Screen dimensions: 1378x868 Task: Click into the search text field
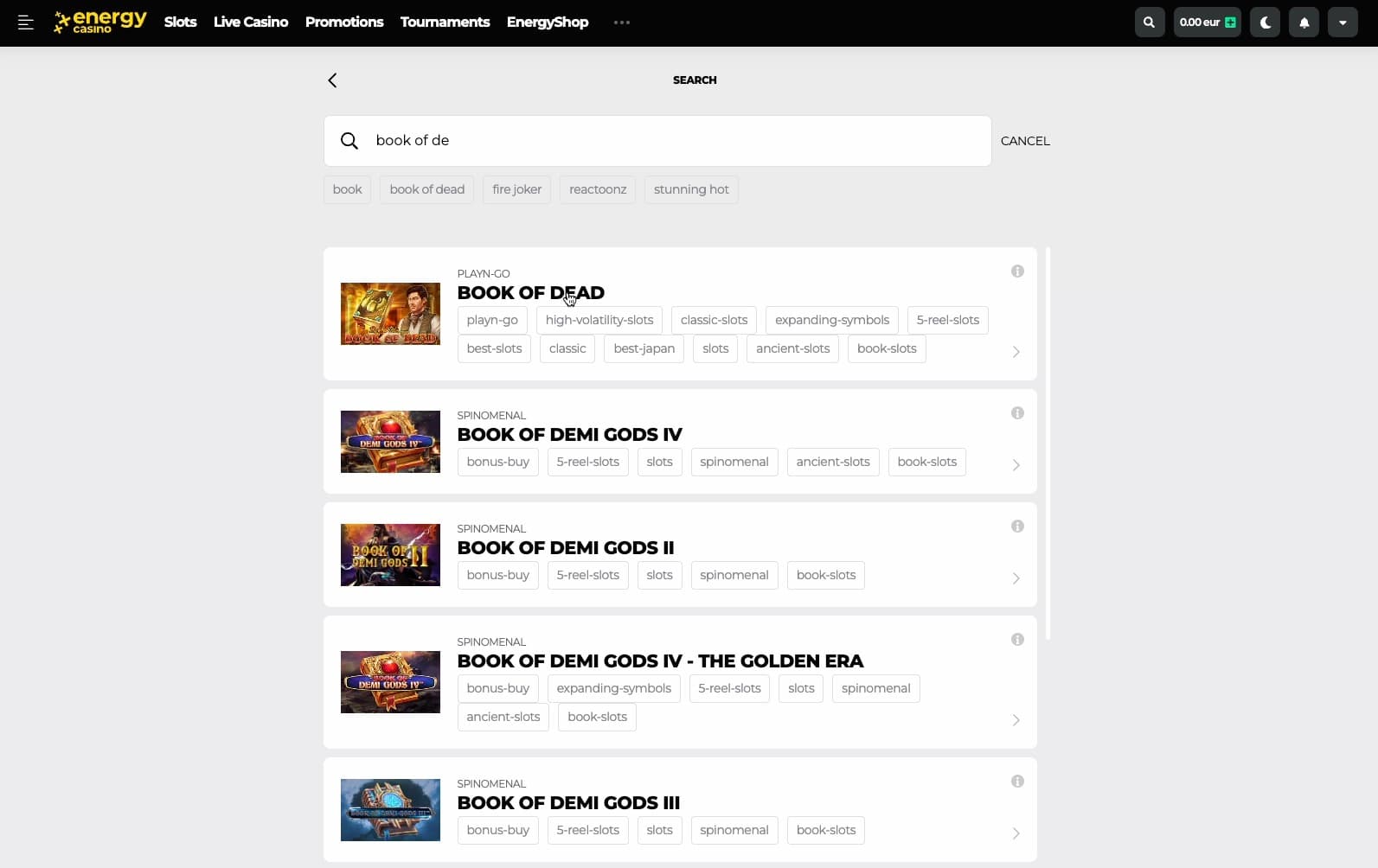tap(675, 141)
